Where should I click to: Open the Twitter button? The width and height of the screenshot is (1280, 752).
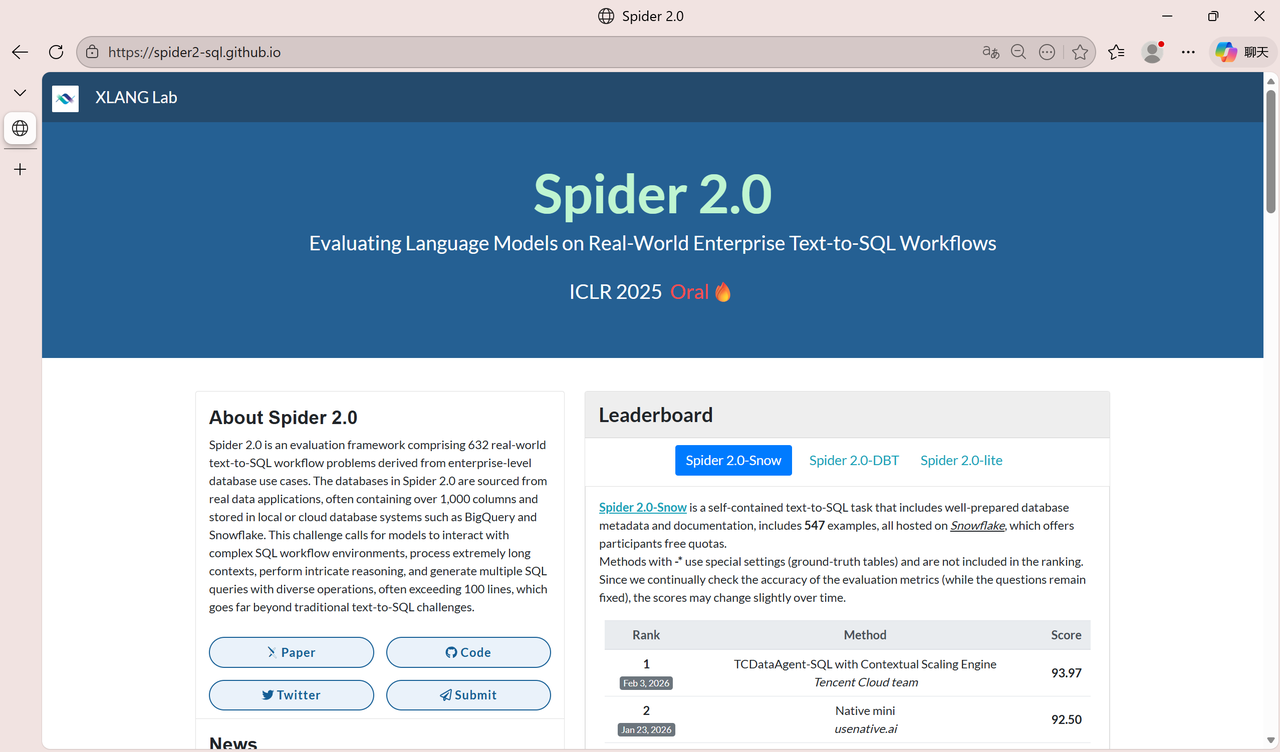click(291, 695)
